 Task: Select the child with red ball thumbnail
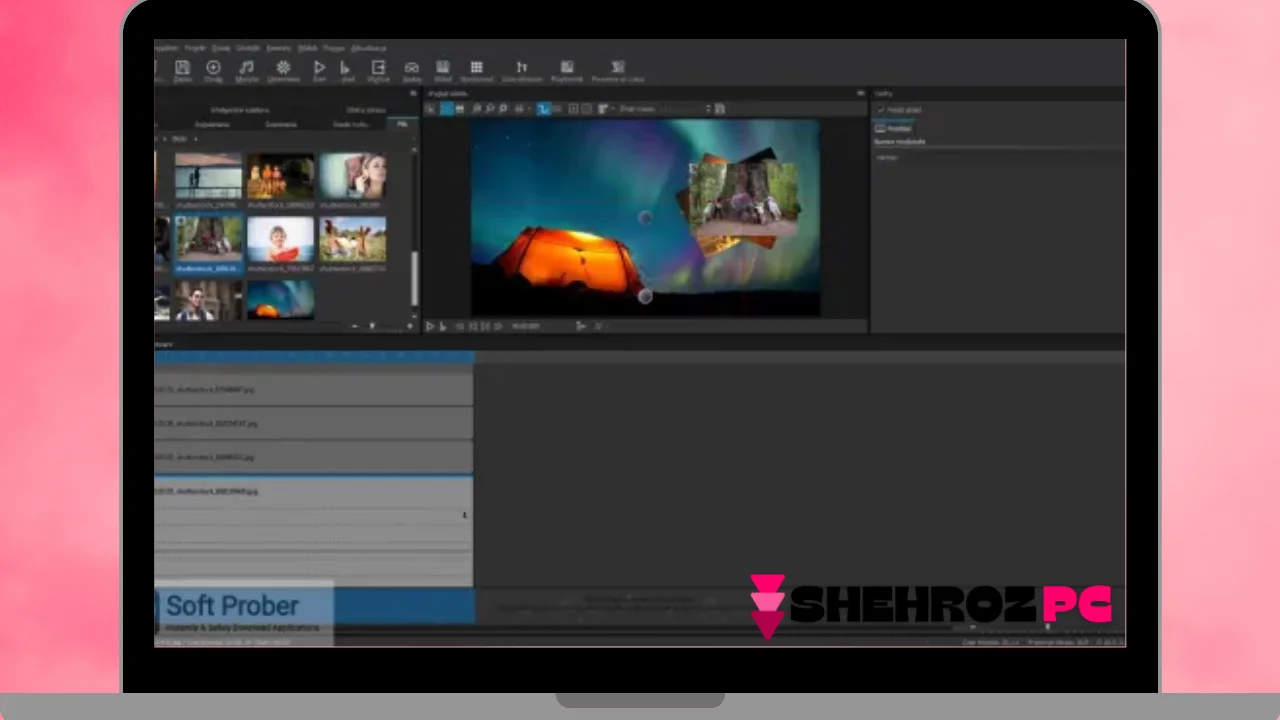281,240
